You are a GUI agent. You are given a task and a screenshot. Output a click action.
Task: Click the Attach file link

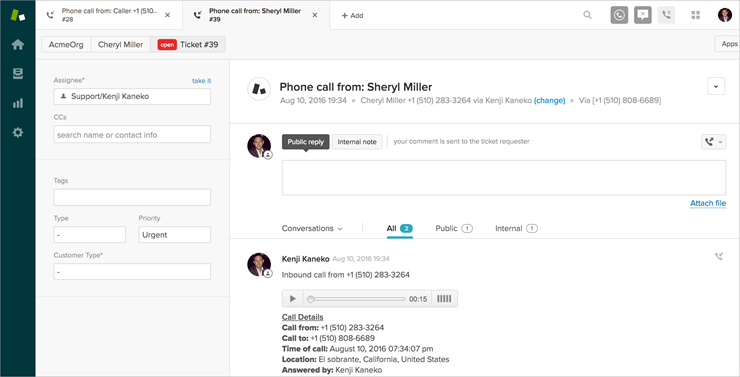click(x=708, y=203)
